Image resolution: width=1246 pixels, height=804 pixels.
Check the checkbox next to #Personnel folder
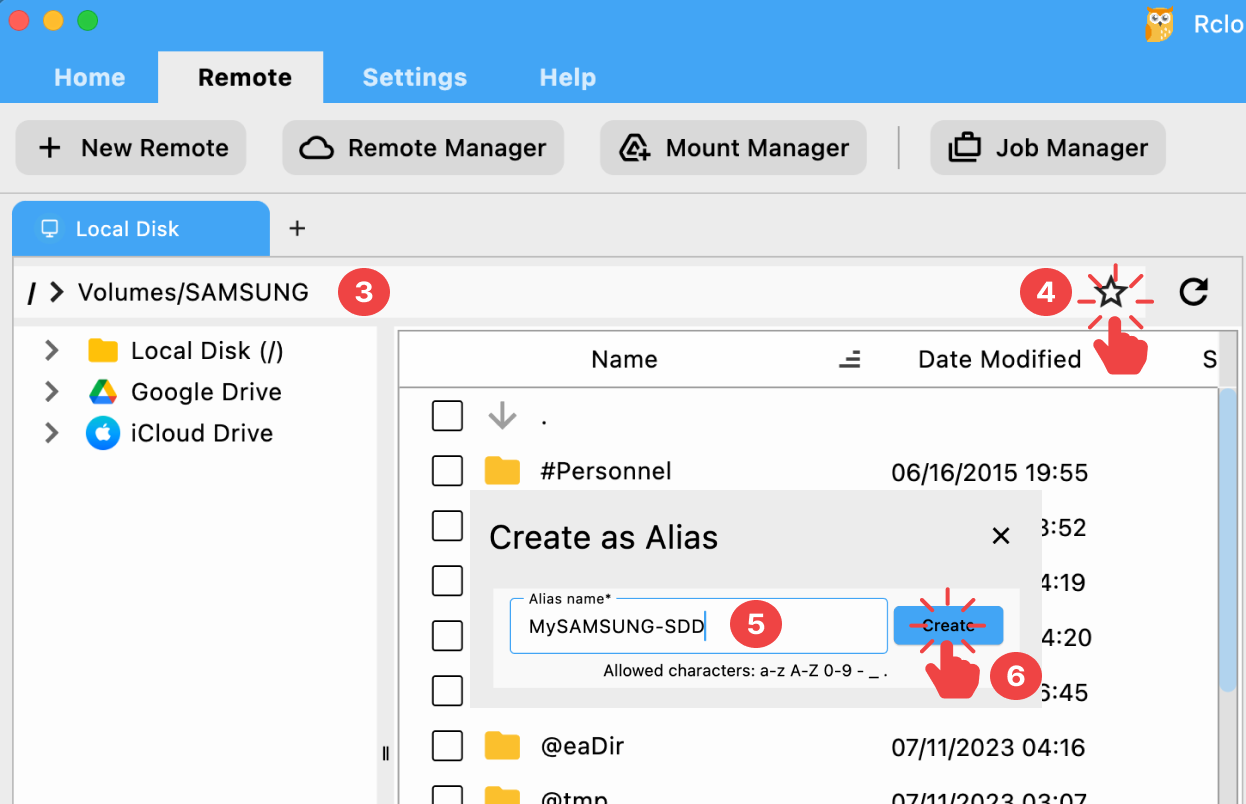(447, 470)
